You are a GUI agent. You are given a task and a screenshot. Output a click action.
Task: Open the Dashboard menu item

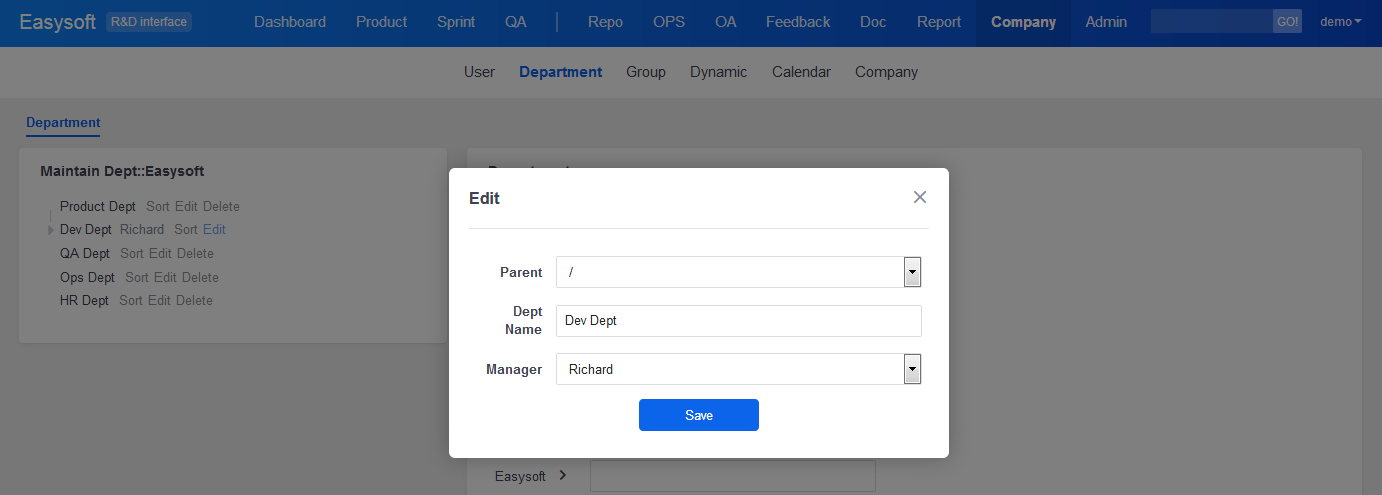click(x=290, y=22)
